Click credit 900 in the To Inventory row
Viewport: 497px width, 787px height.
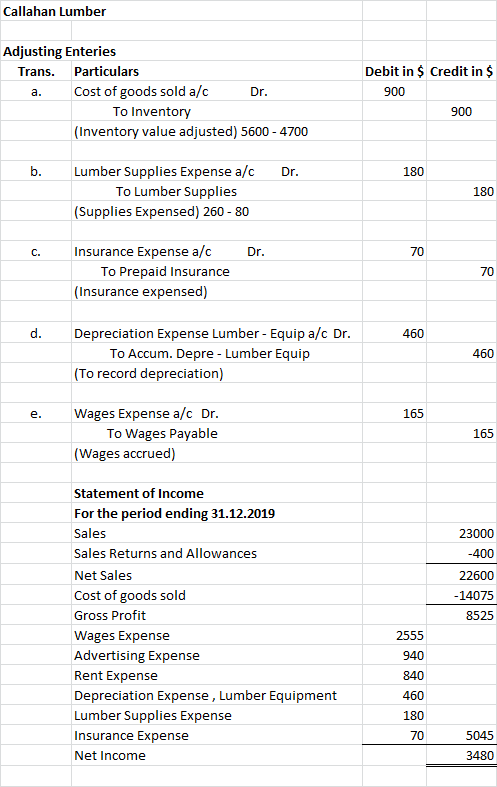coord(461,112)
